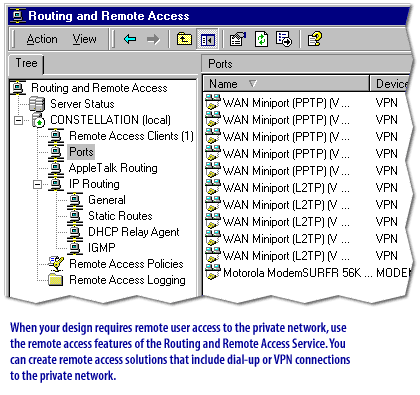Click the Up one level folder icon
The height and width of the screenshot is (395, 420).
point(184,39)
